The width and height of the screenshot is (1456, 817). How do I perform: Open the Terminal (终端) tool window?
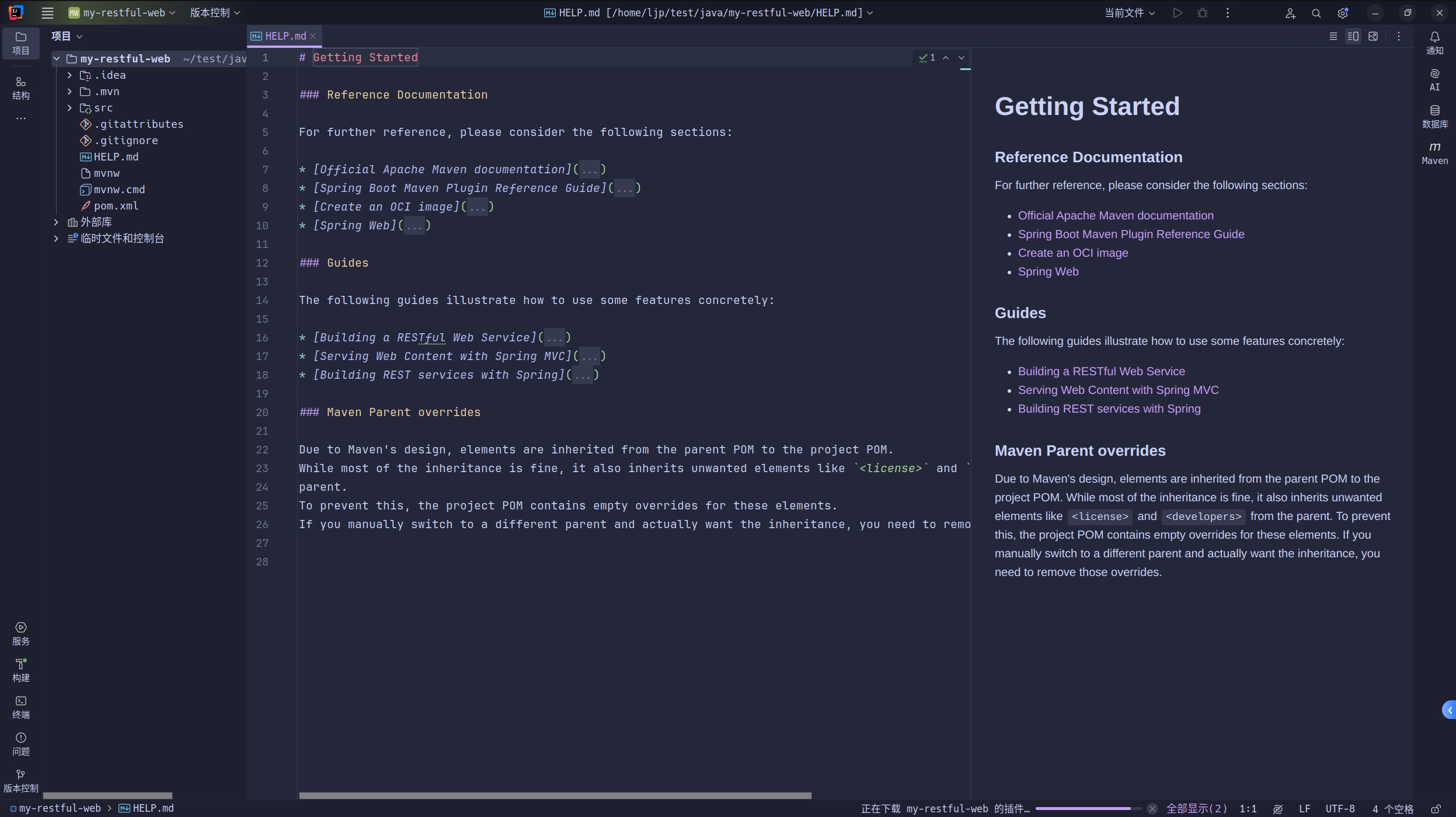coord(21,706)
